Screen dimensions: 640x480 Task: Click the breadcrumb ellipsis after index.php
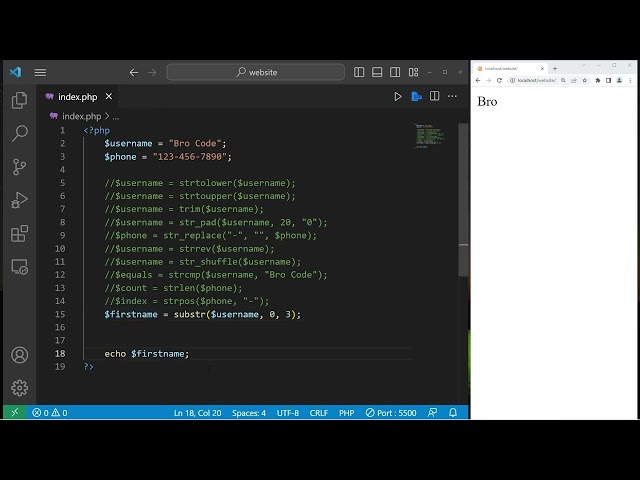pos(116,117)
